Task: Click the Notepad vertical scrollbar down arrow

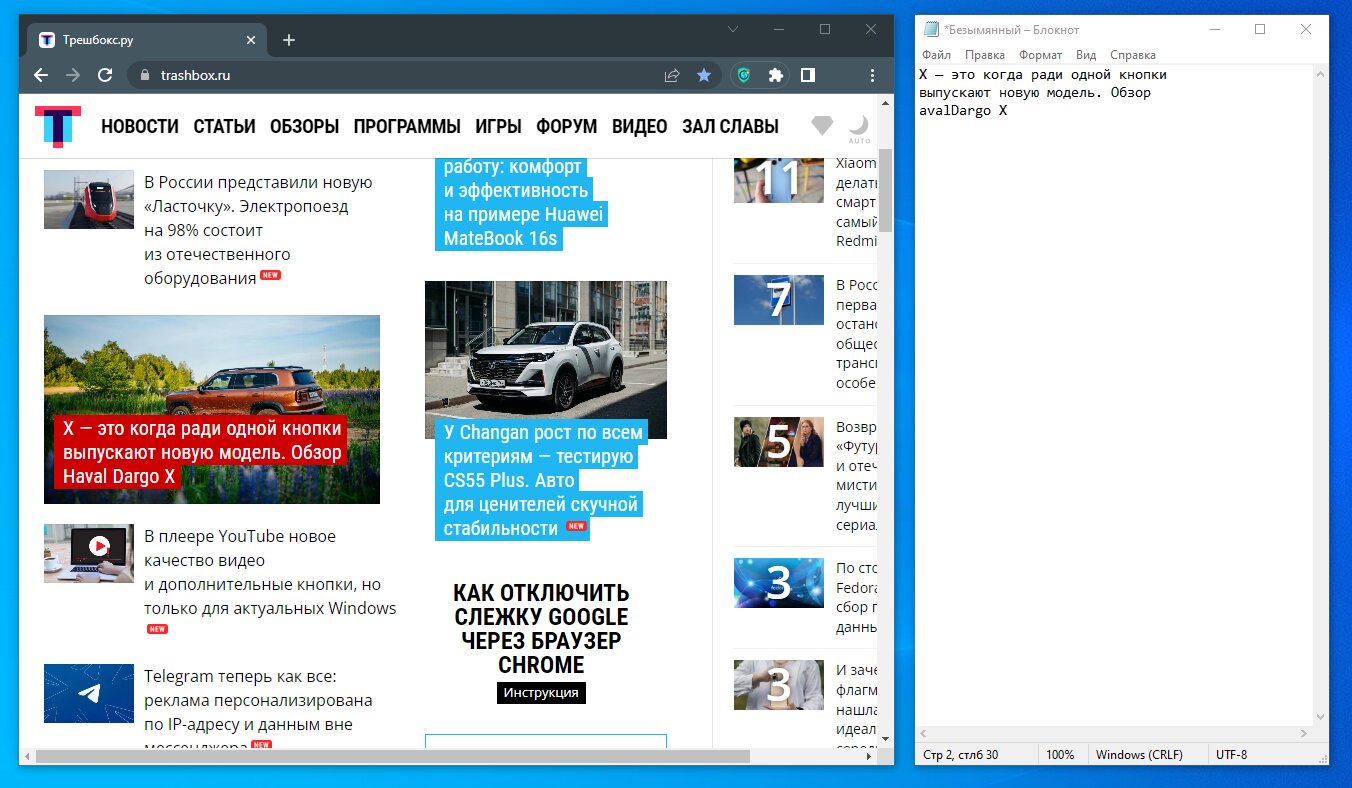Action: [1321, 717]
